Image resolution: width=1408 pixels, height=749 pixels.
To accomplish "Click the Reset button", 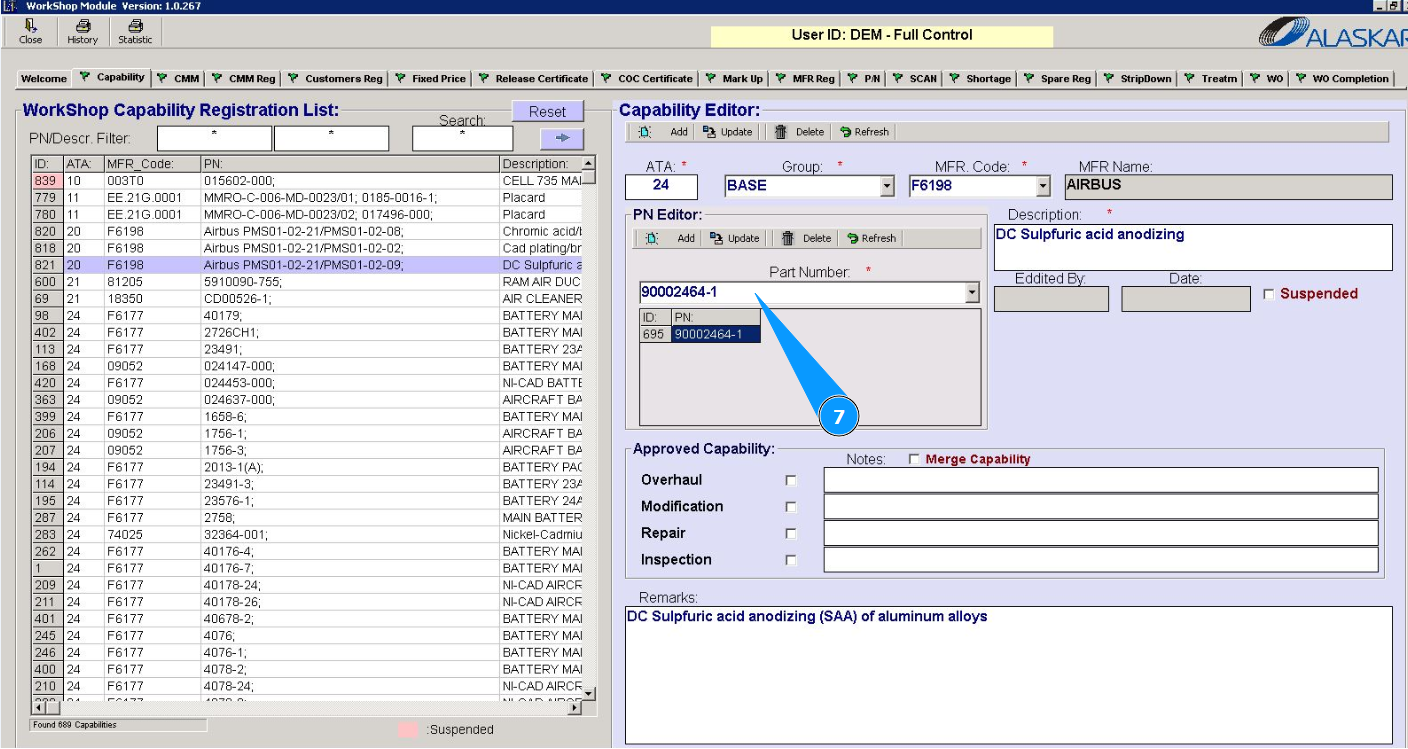I will [547, 112].
